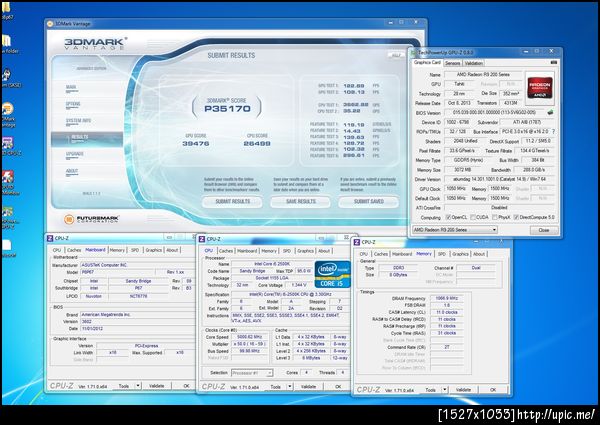The image size is (600, 425).
Task: Open the Sensors tab in GPU-Z
Action: point(452,63)
